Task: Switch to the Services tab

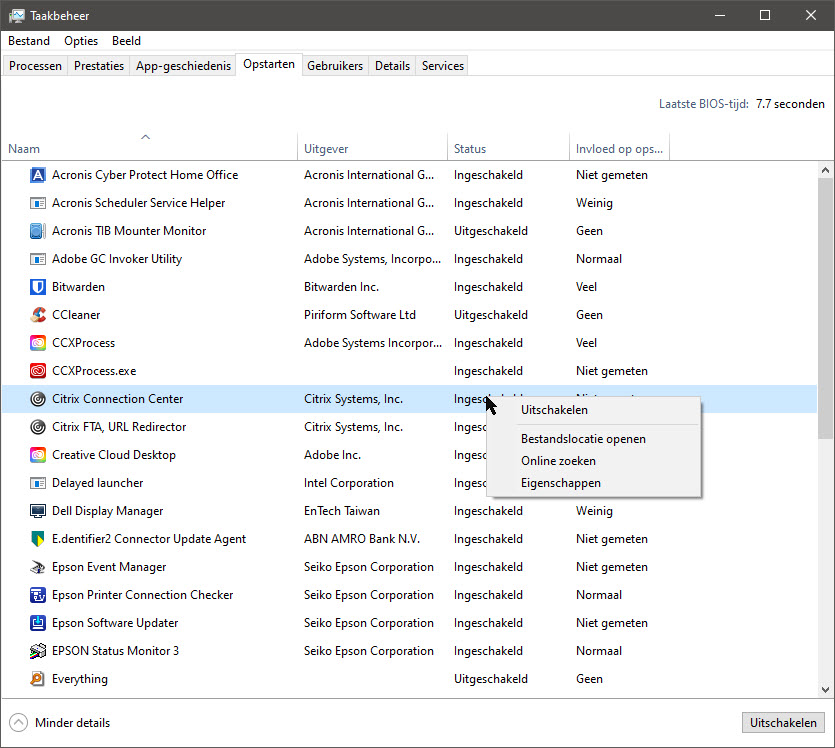Action: [x=443, y=66]
